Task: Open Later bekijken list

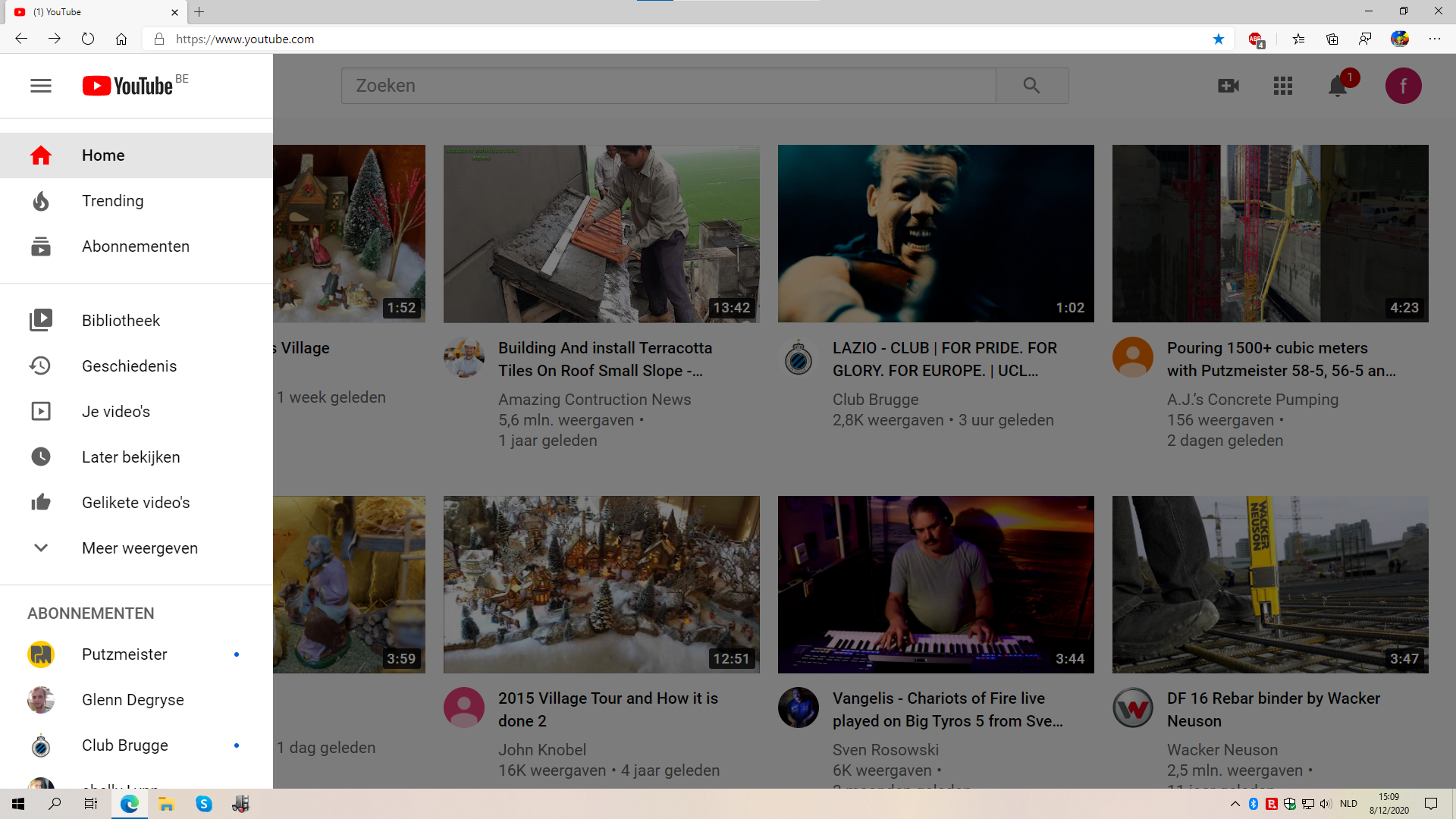Action: point(130,457)
